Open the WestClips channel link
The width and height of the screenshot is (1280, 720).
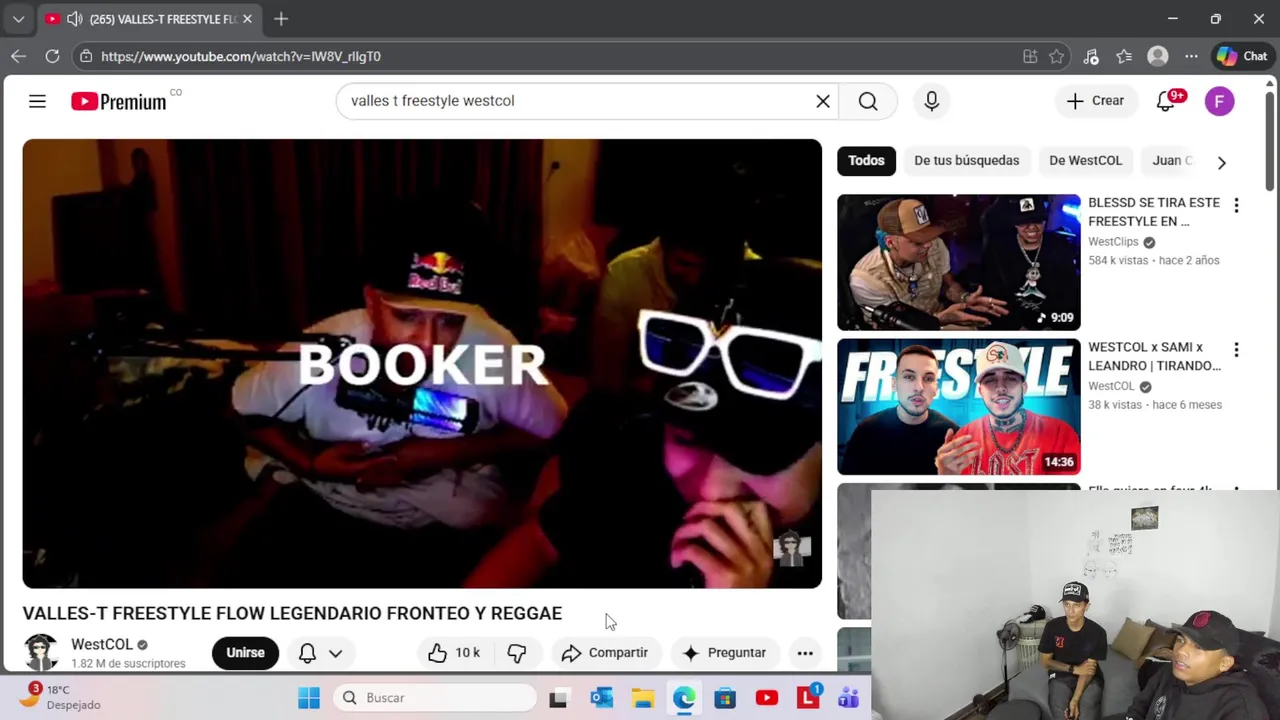(x=1113, y=242)
